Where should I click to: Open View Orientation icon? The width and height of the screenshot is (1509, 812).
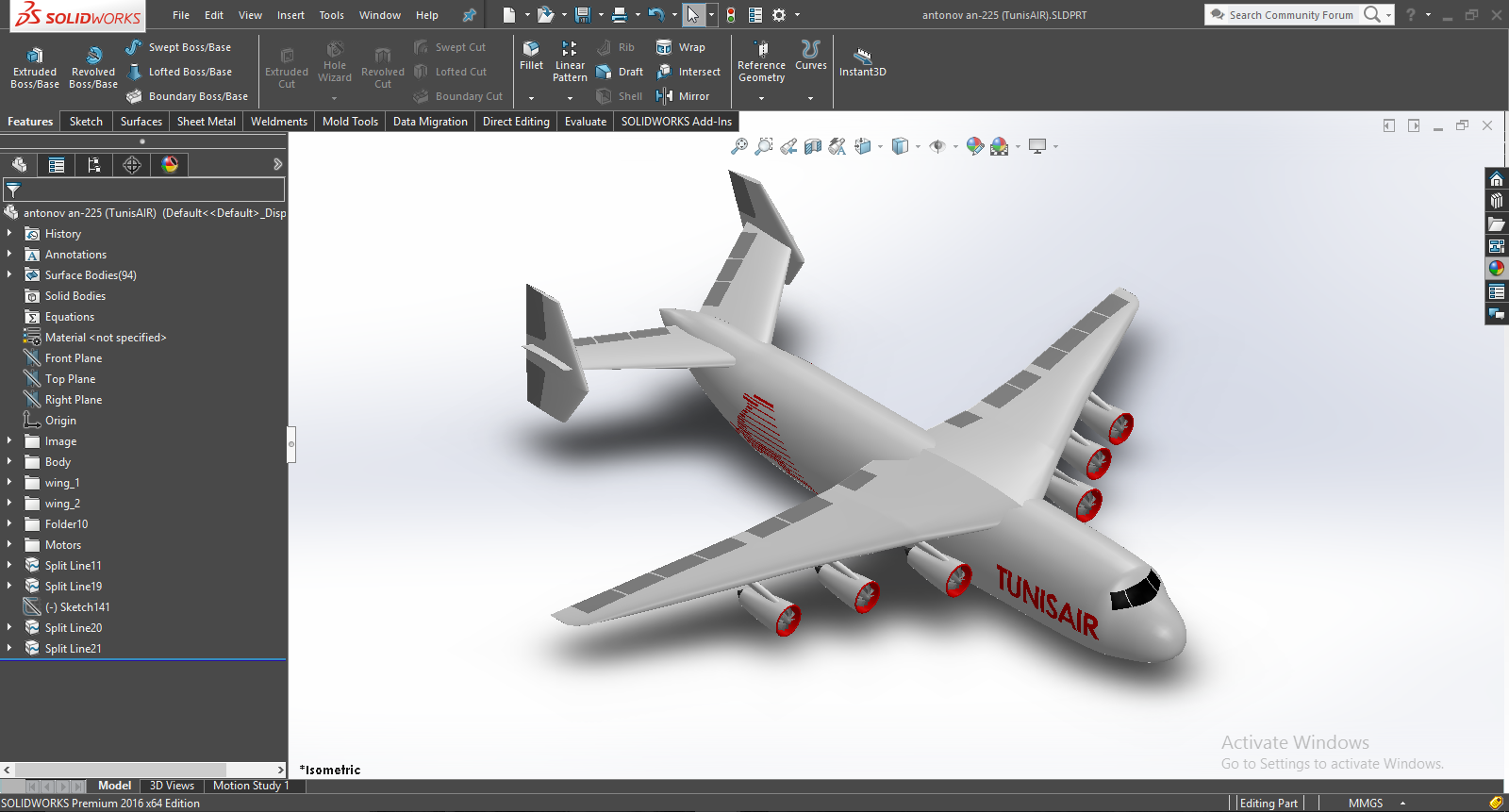(x=862, y=146)
